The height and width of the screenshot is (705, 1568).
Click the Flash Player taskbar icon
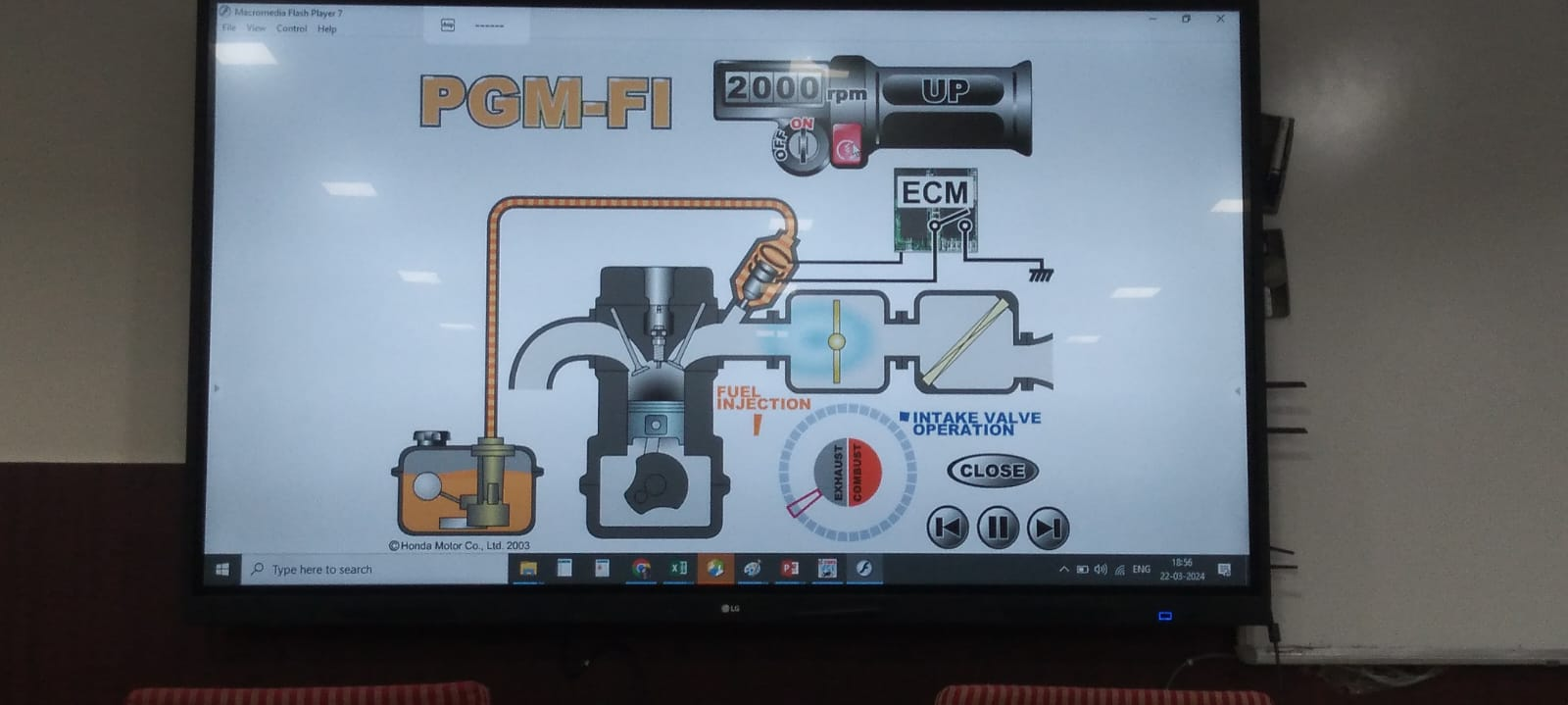pos(864,569)
